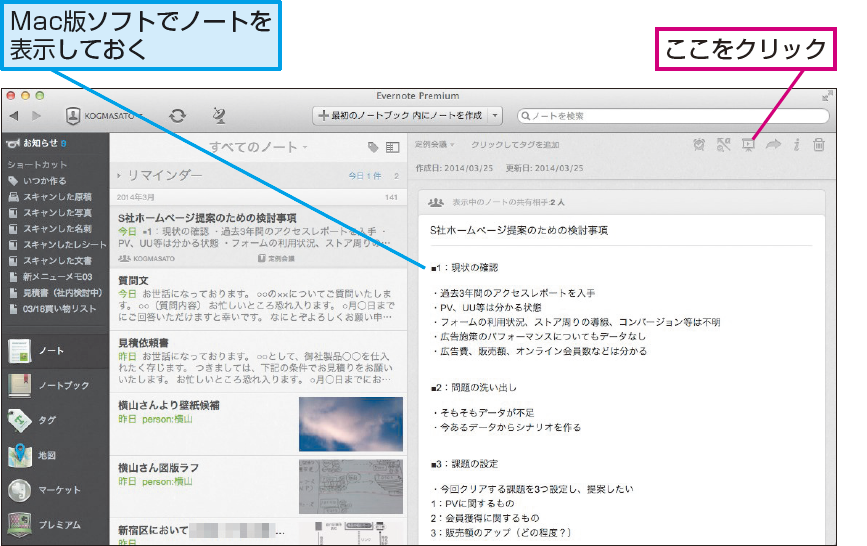Select the 質問文 note
Viewport: 867px width, 546px height.
pos(258,299)
